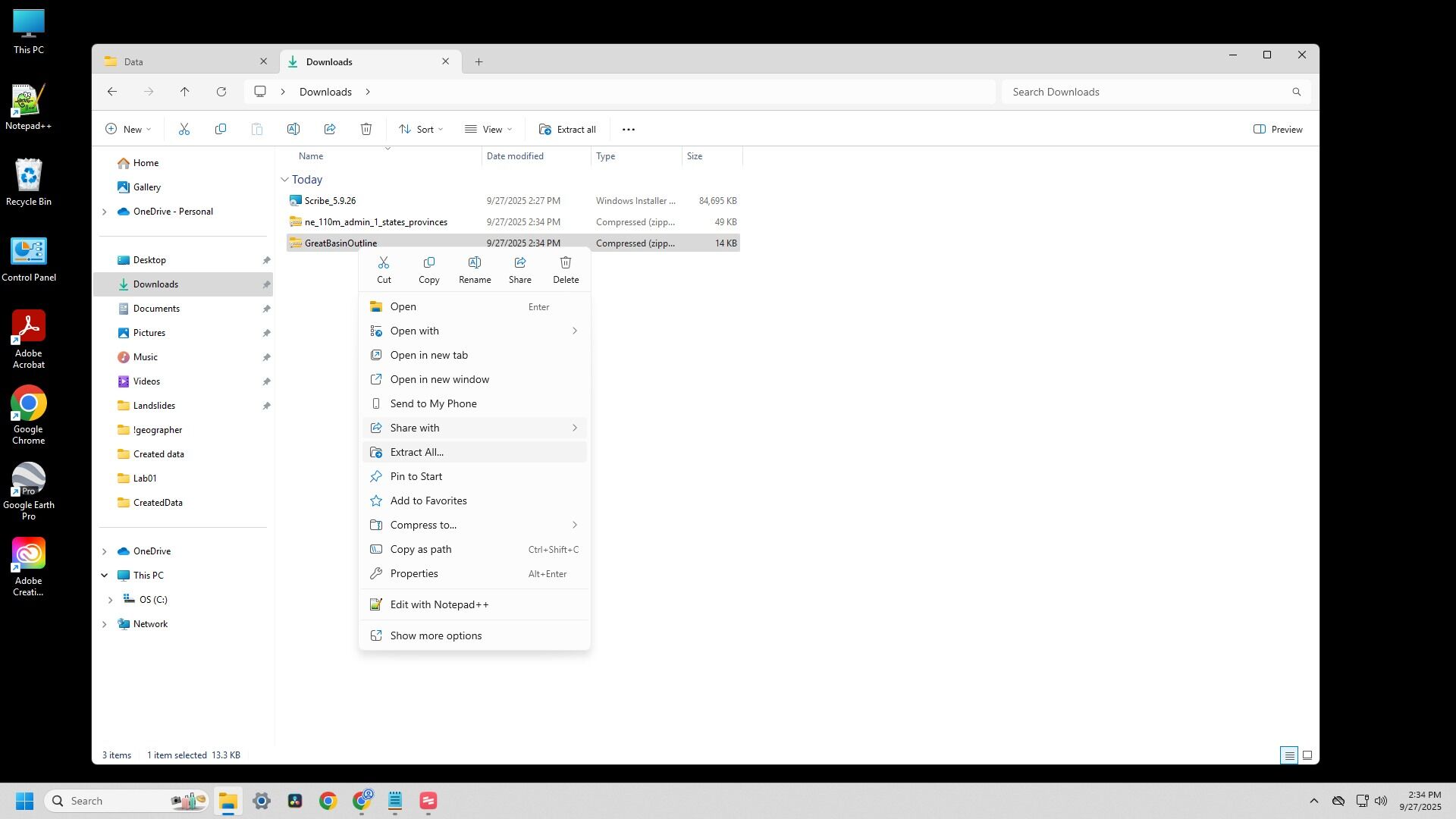Viewport: 1456px width, 819px height.
Task: Click Rename icon in context menu
Action: click(475, 269)
